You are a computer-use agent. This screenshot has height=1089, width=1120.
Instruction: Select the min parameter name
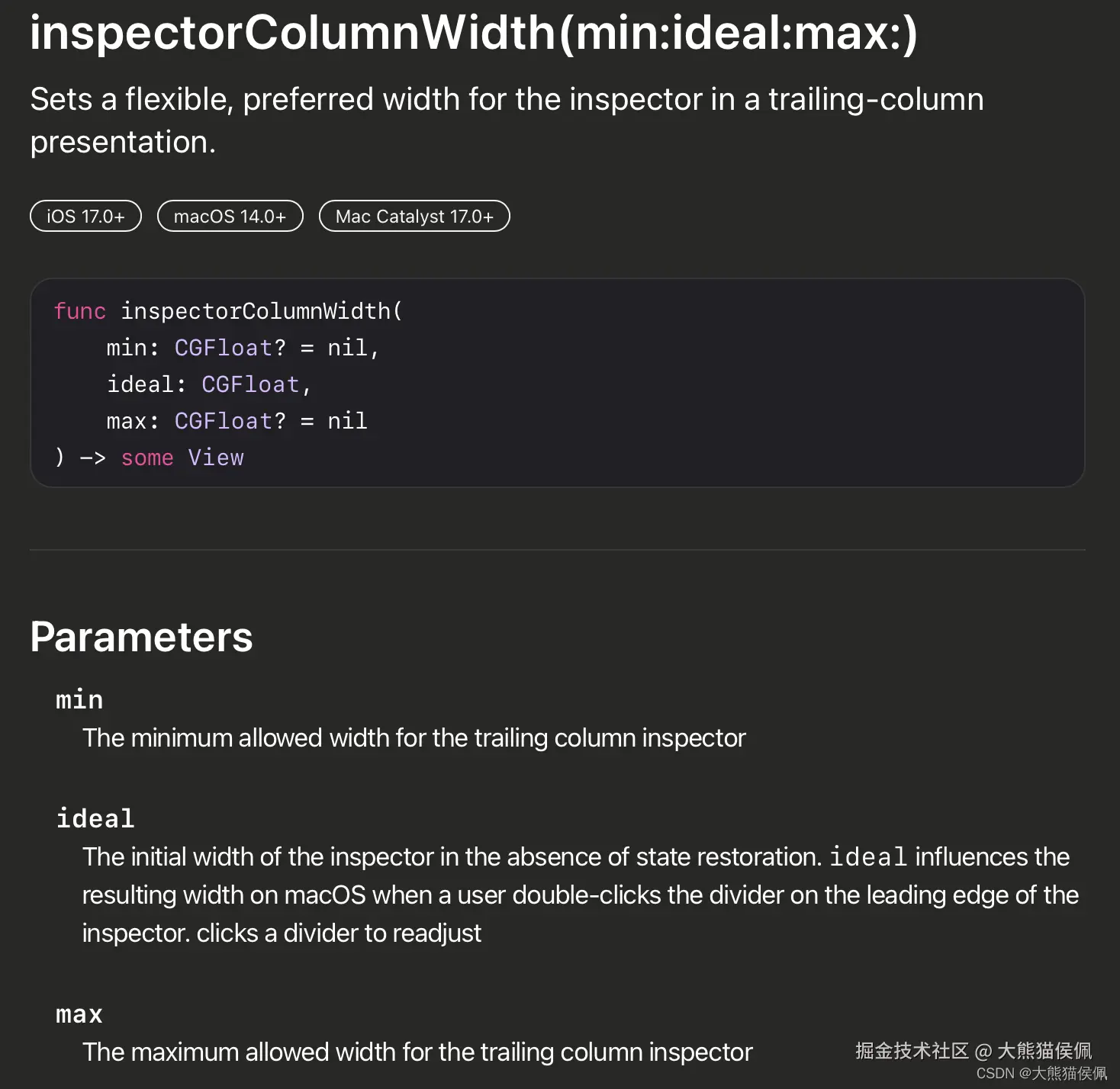(79, 699)
